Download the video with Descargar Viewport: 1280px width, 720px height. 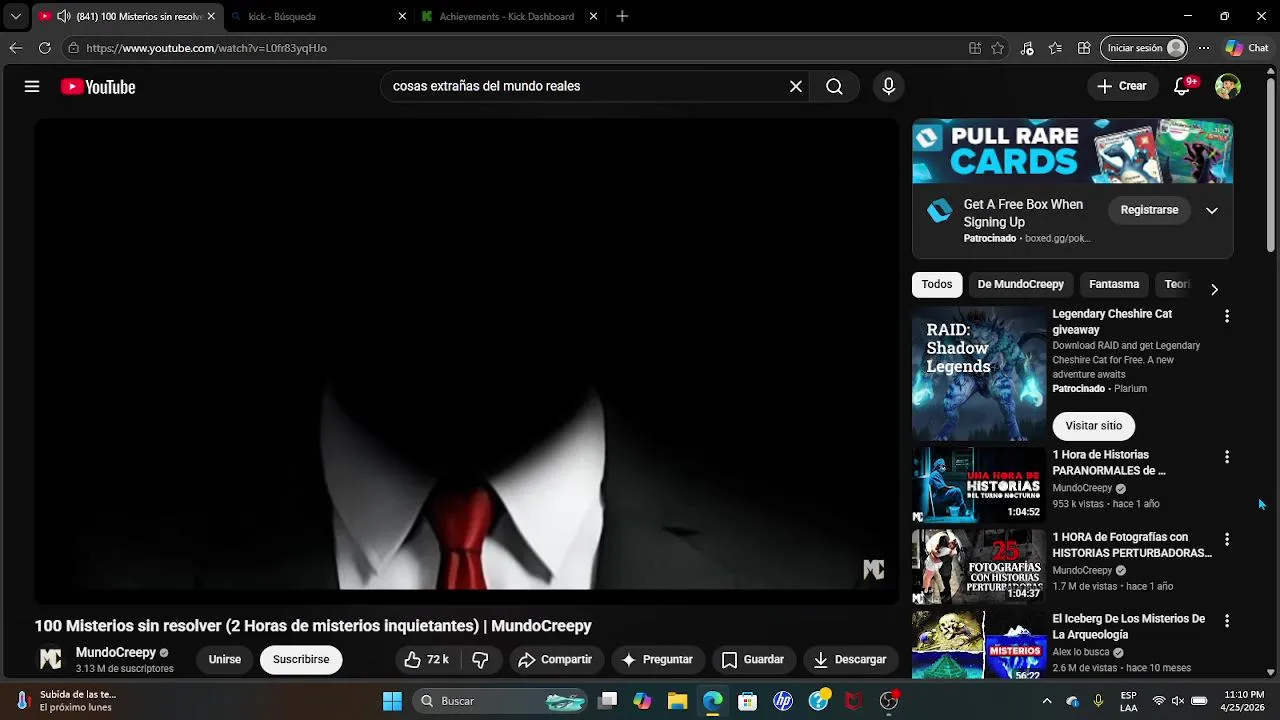point(850,660)
